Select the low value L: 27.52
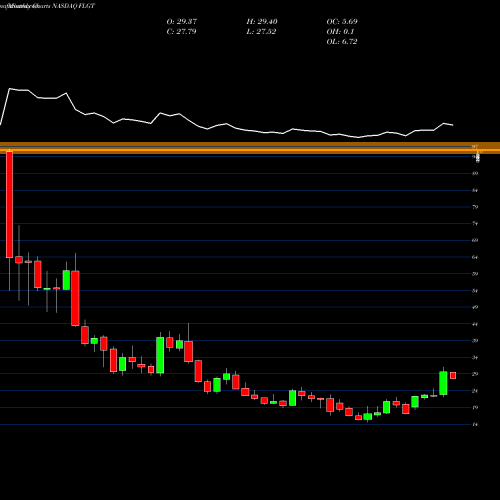 tap(261, 32)
